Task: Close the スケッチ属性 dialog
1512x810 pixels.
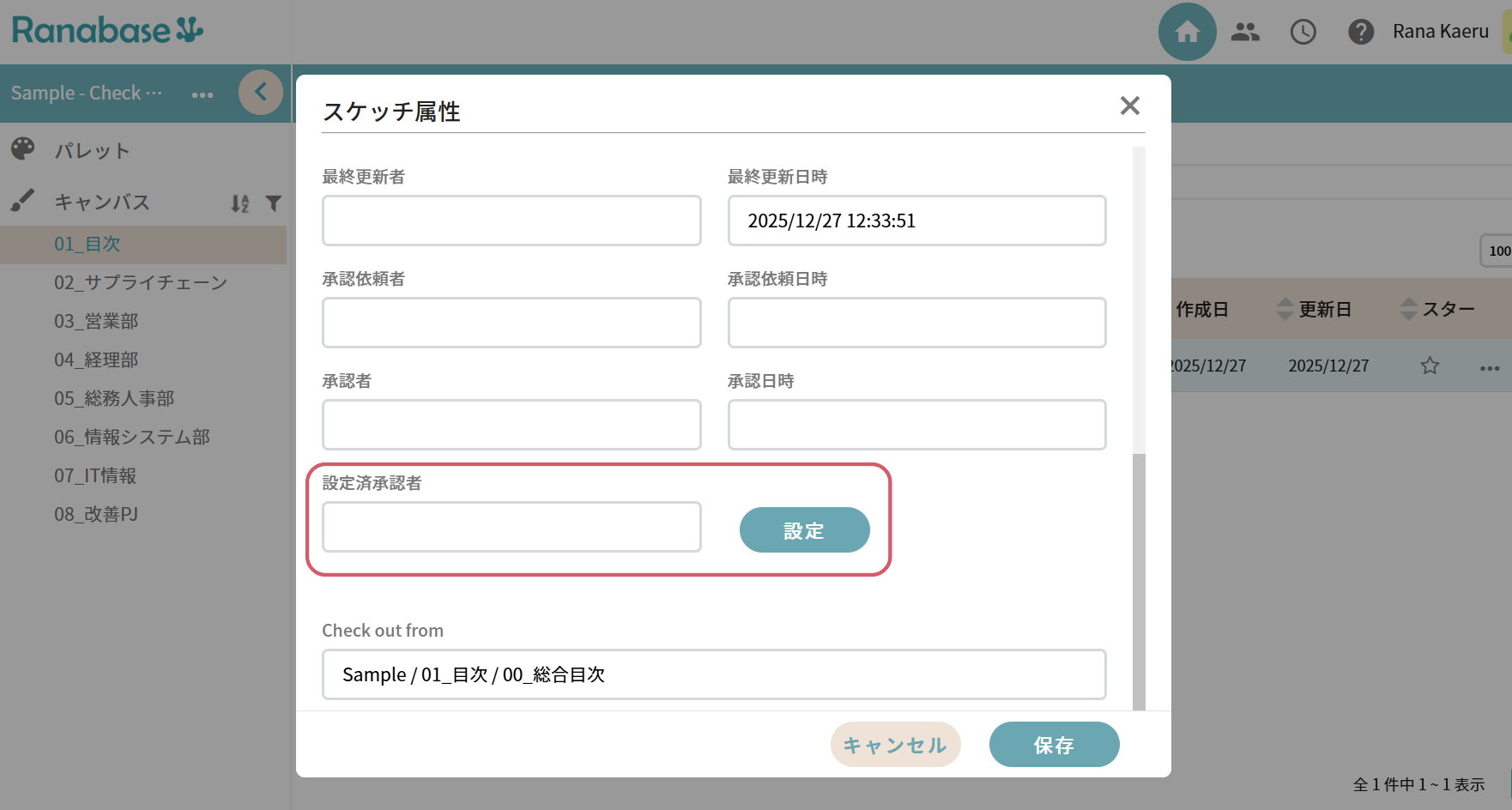Action: (x=1129, y=106)
